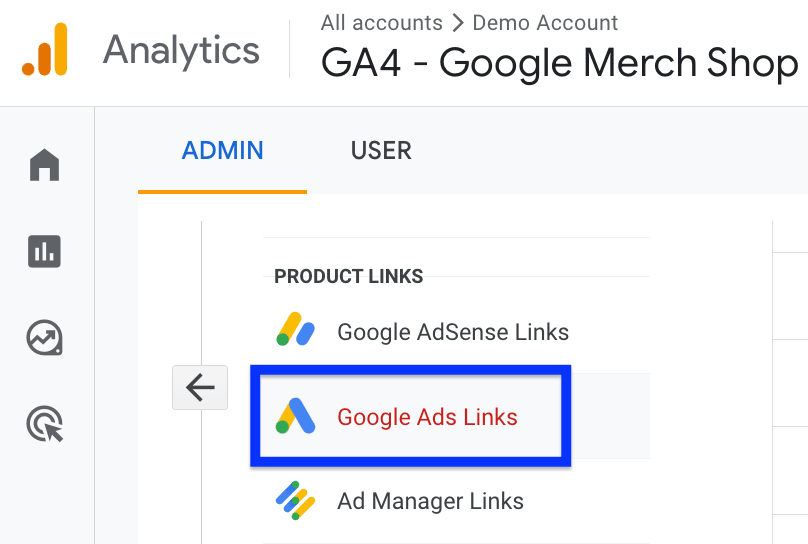This screenshot has height=544, width=808.
Task: Open the Reports bar chart icon
Action: point(45,251)
